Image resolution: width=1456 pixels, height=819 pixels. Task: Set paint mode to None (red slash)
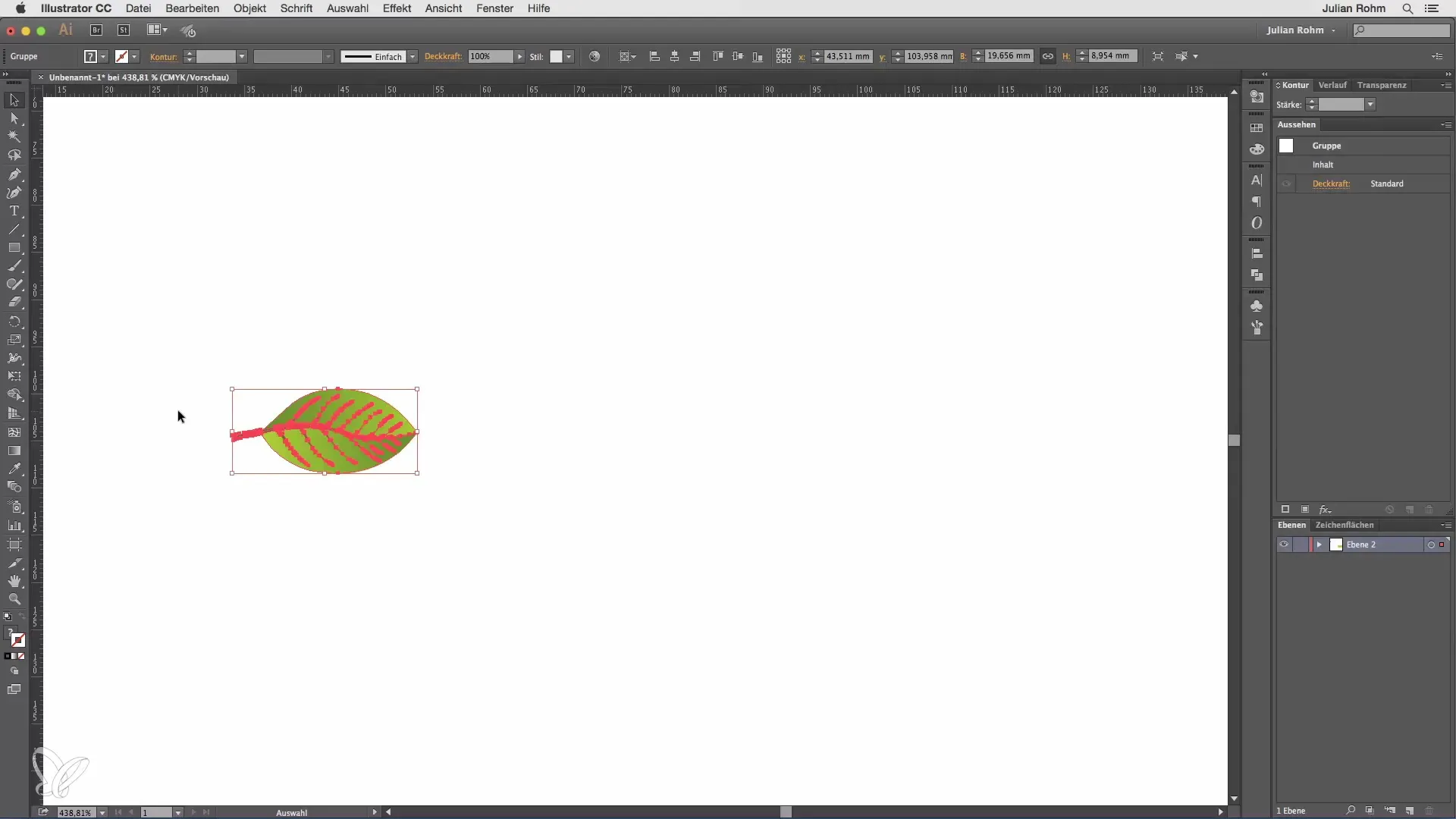[21, 656]
